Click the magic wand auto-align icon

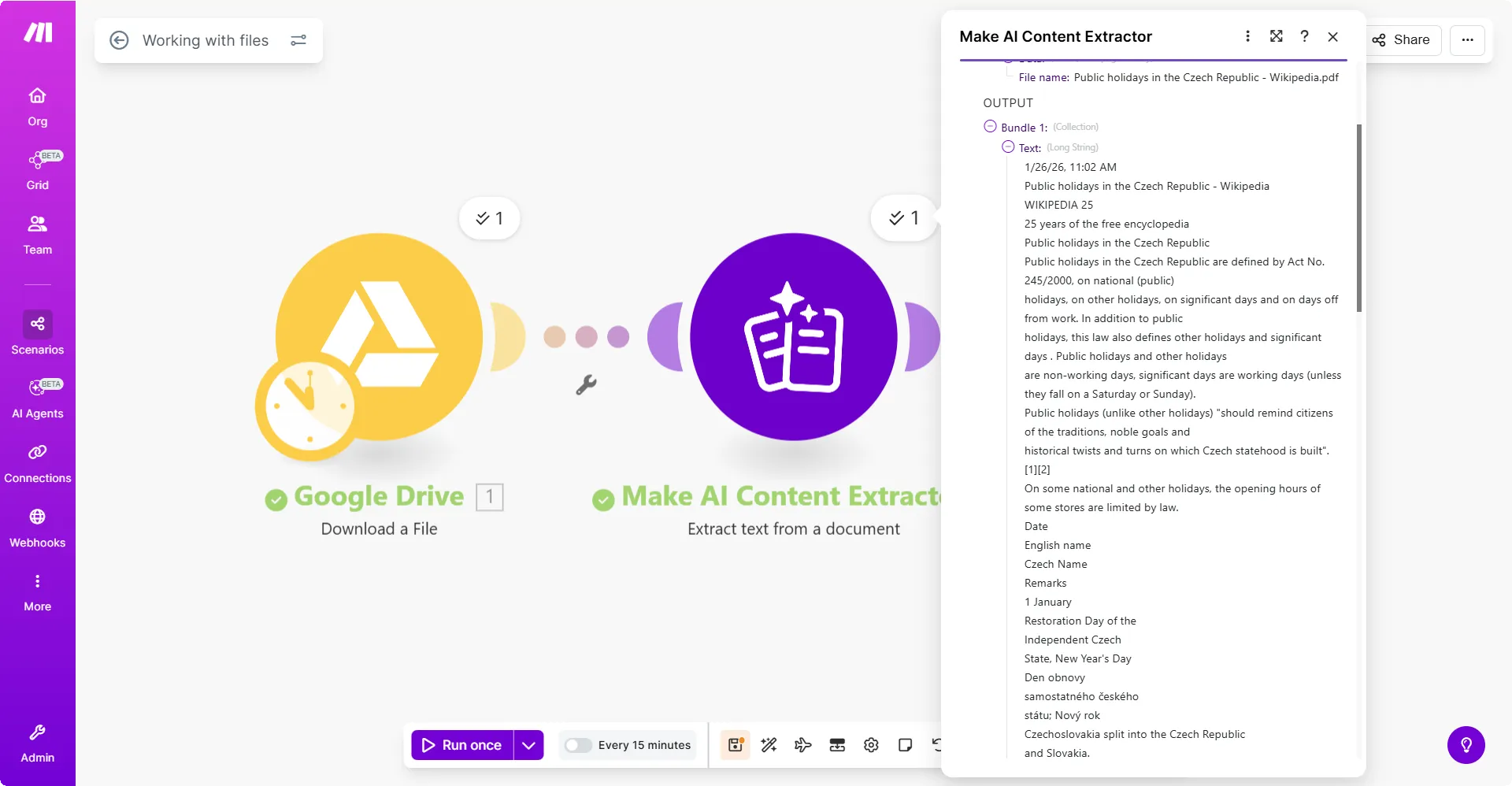(769, 745)
